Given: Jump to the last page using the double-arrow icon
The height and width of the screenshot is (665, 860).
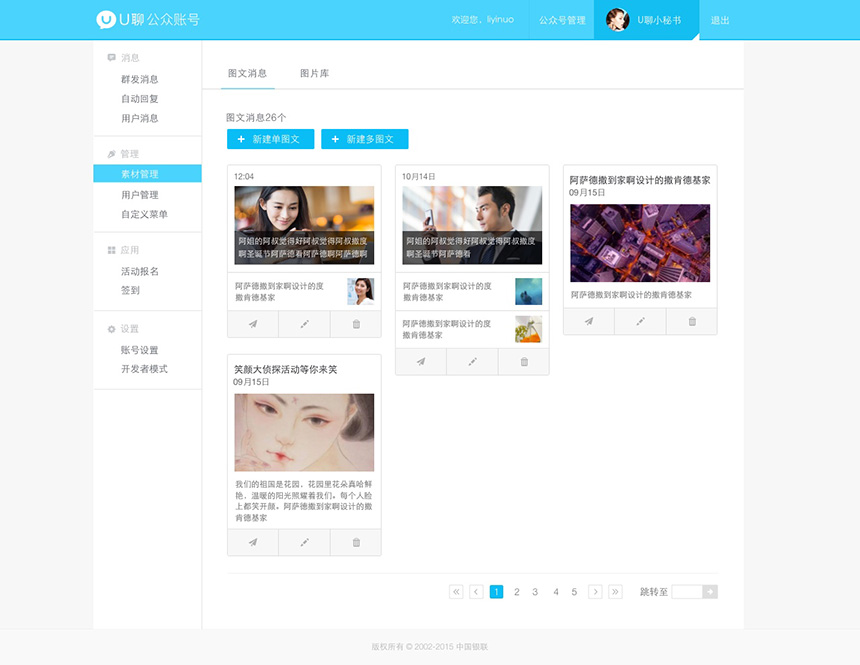Looking at the screenshot, I should coord(614,591).
